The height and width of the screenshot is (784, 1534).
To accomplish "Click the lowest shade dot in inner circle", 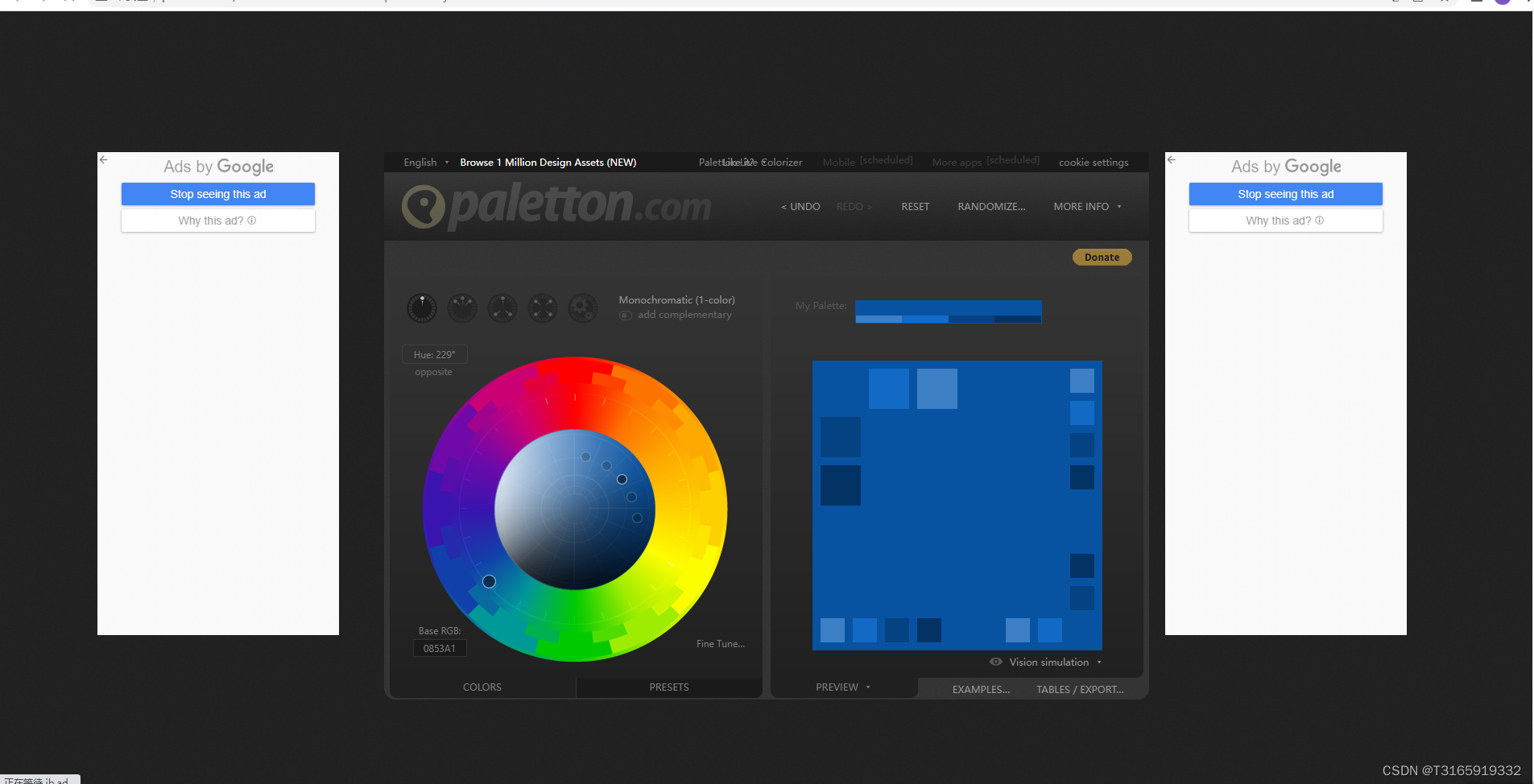I will pos(637,518).
